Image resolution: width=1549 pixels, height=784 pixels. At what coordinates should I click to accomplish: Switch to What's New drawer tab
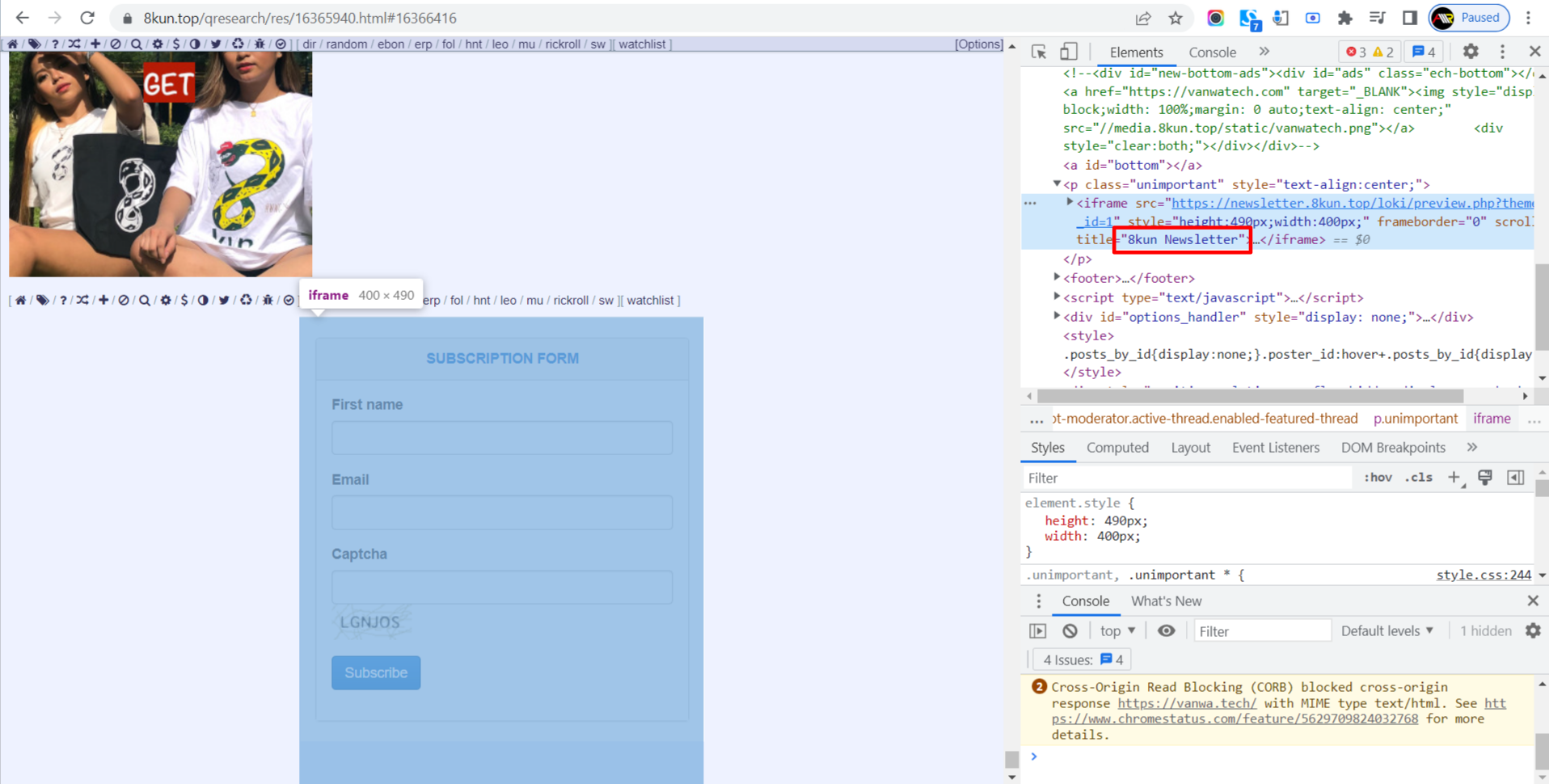pyautogui.click(x=1166, y=601)
